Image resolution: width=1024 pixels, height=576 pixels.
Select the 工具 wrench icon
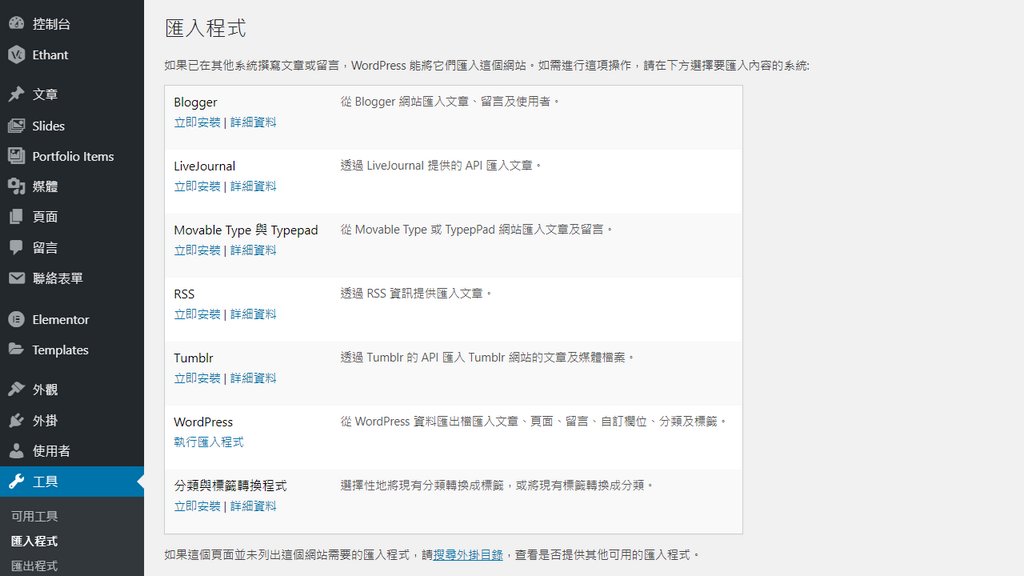tap(17, 481)
